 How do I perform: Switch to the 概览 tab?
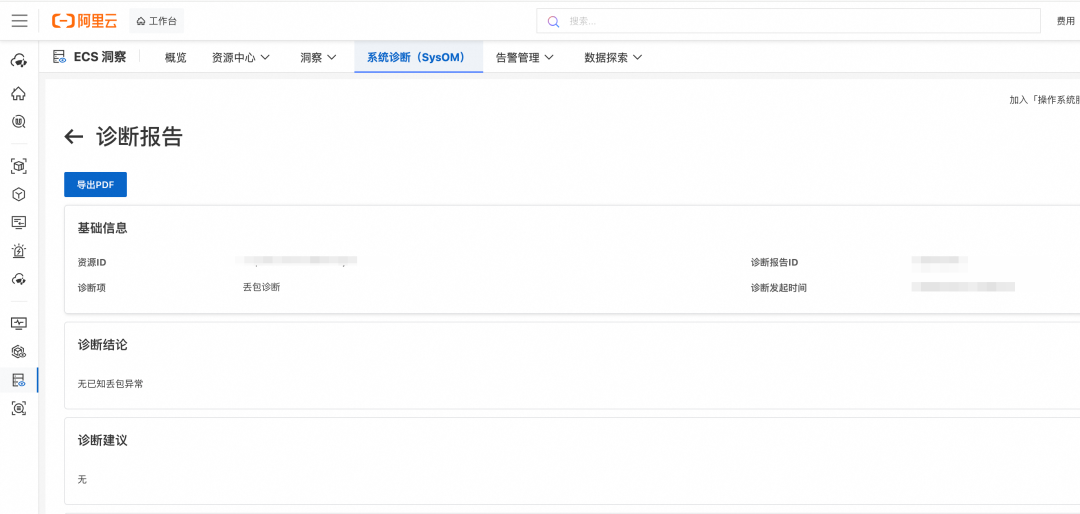176,58
